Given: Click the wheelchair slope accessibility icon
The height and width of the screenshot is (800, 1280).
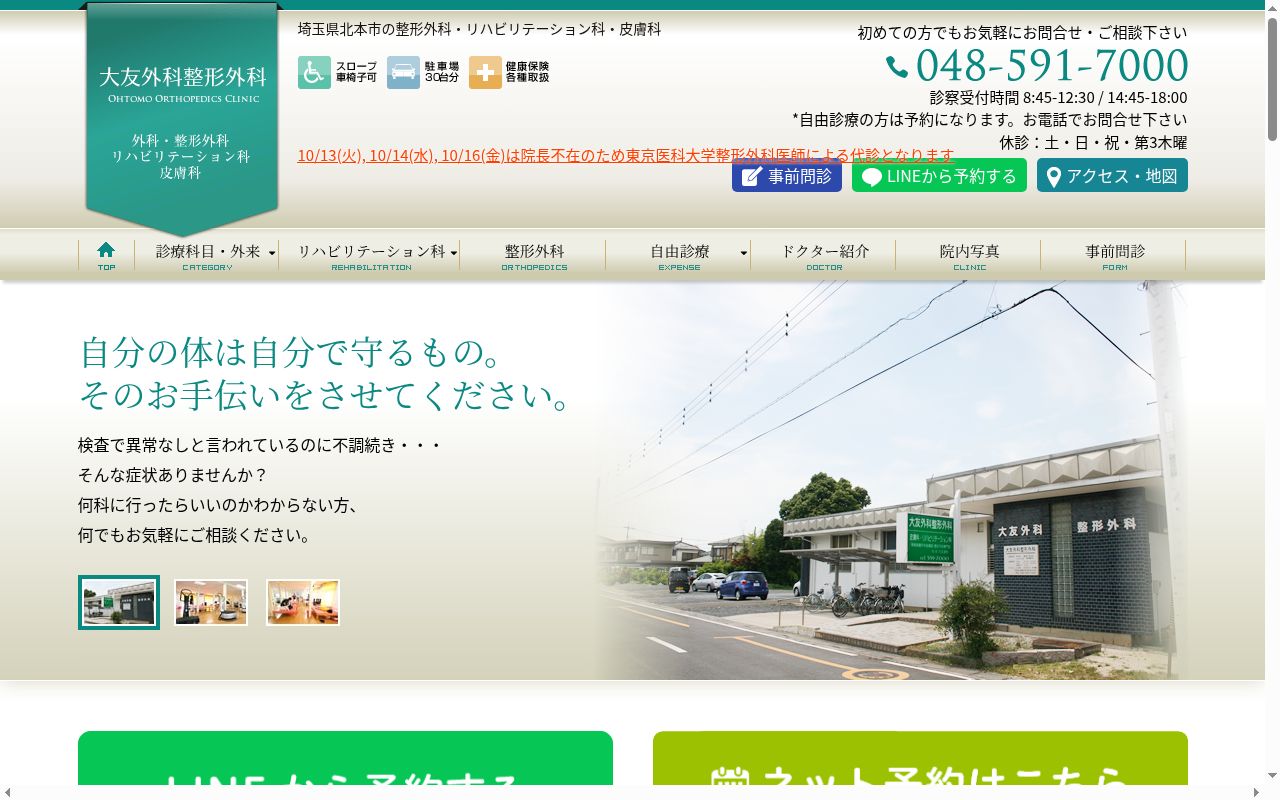Looking at the screenshot, I should 314,72.
